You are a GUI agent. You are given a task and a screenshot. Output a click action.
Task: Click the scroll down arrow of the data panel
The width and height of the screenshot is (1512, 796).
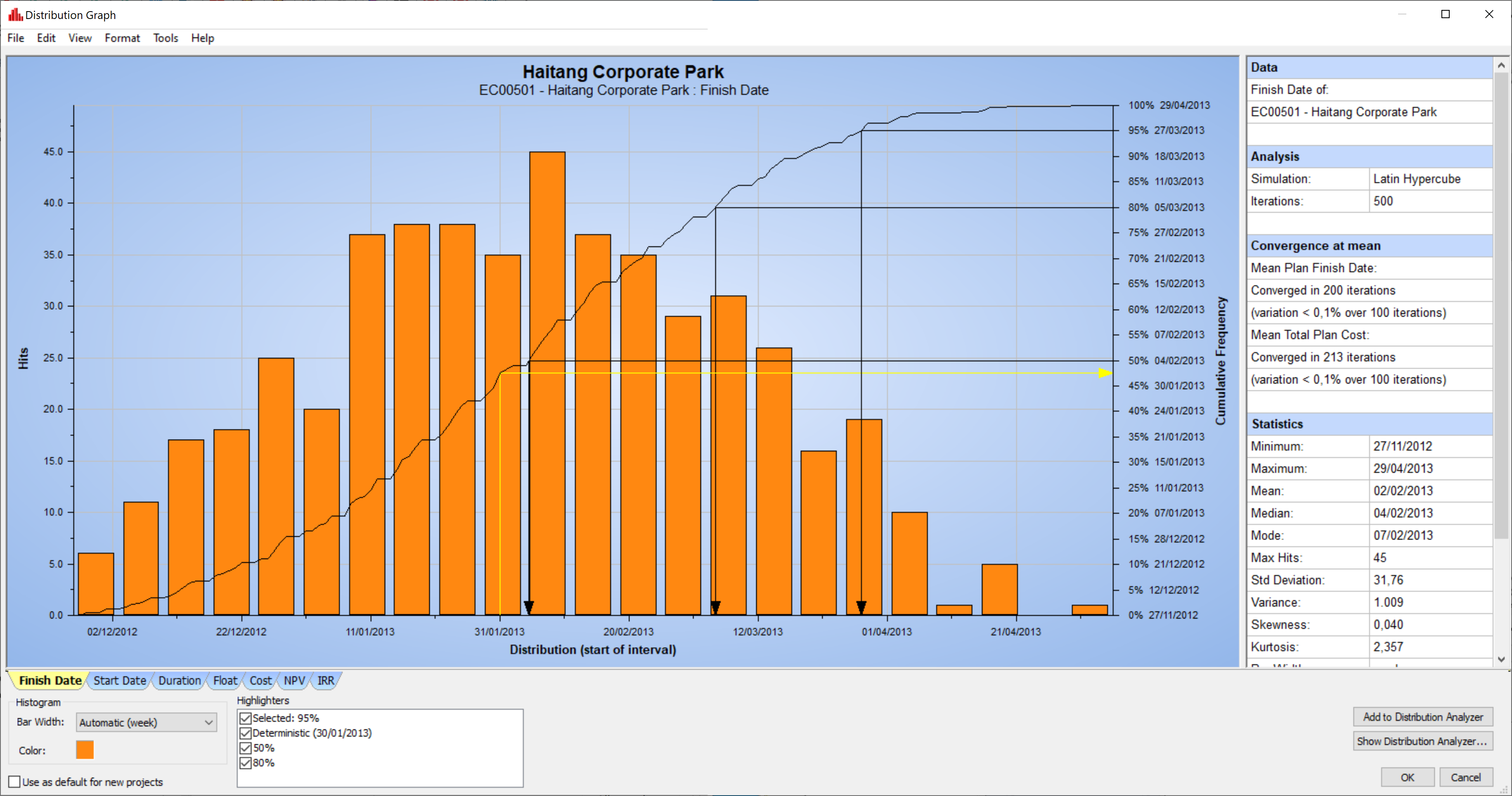(x=1501, y=659)
